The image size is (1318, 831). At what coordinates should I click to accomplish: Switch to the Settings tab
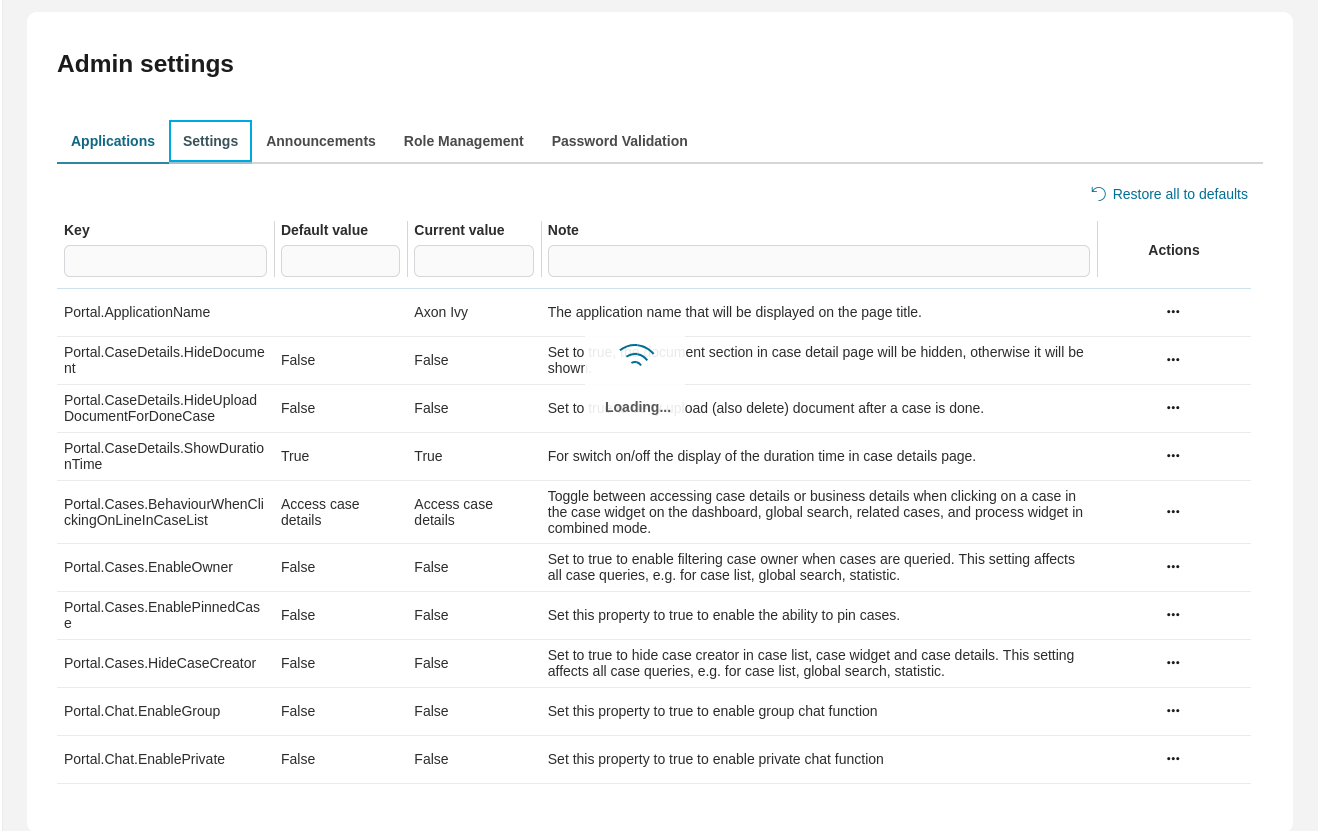(x=210, y=141)
